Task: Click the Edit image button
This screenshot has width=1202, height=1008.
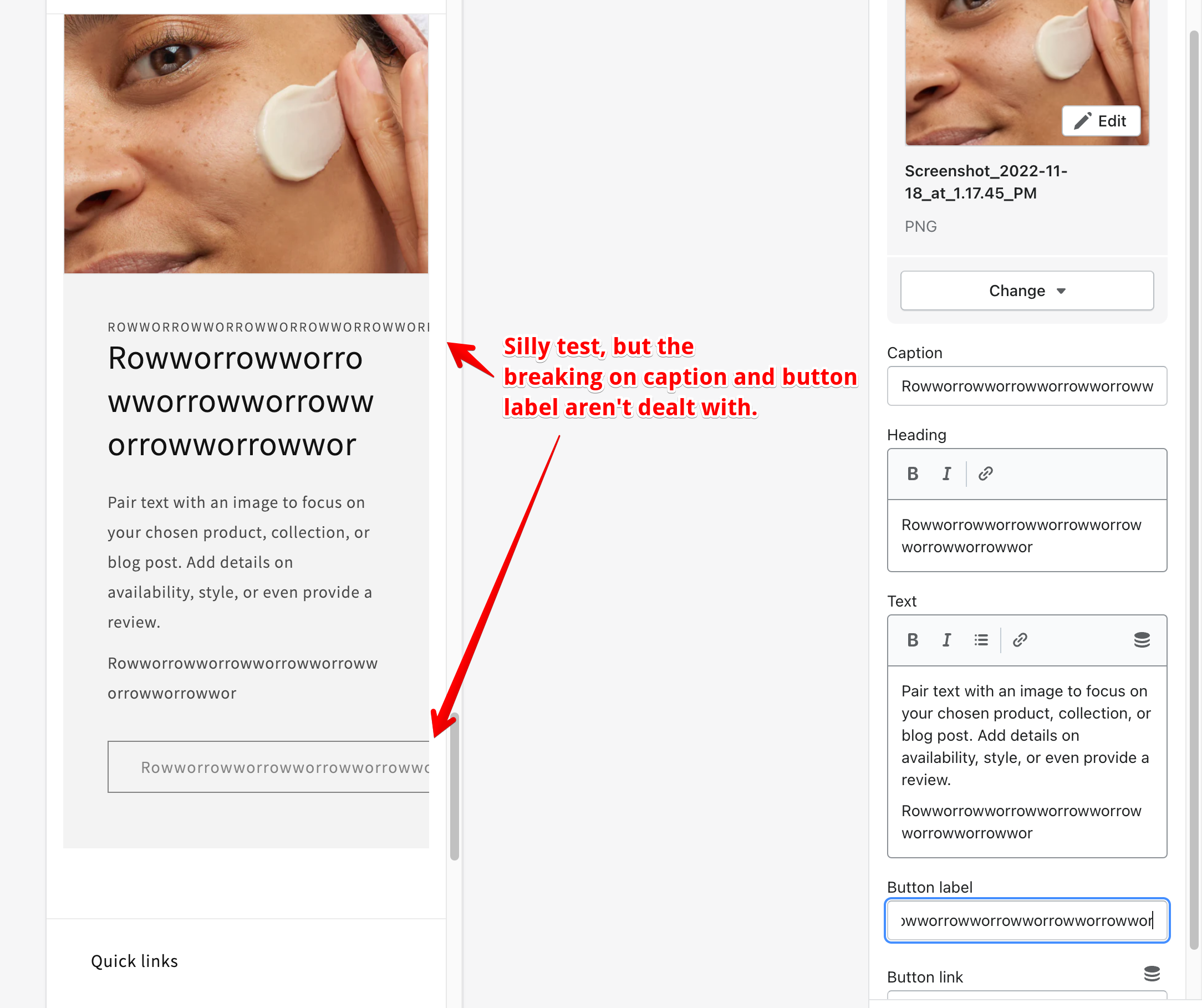Action: click(1101, 121)
